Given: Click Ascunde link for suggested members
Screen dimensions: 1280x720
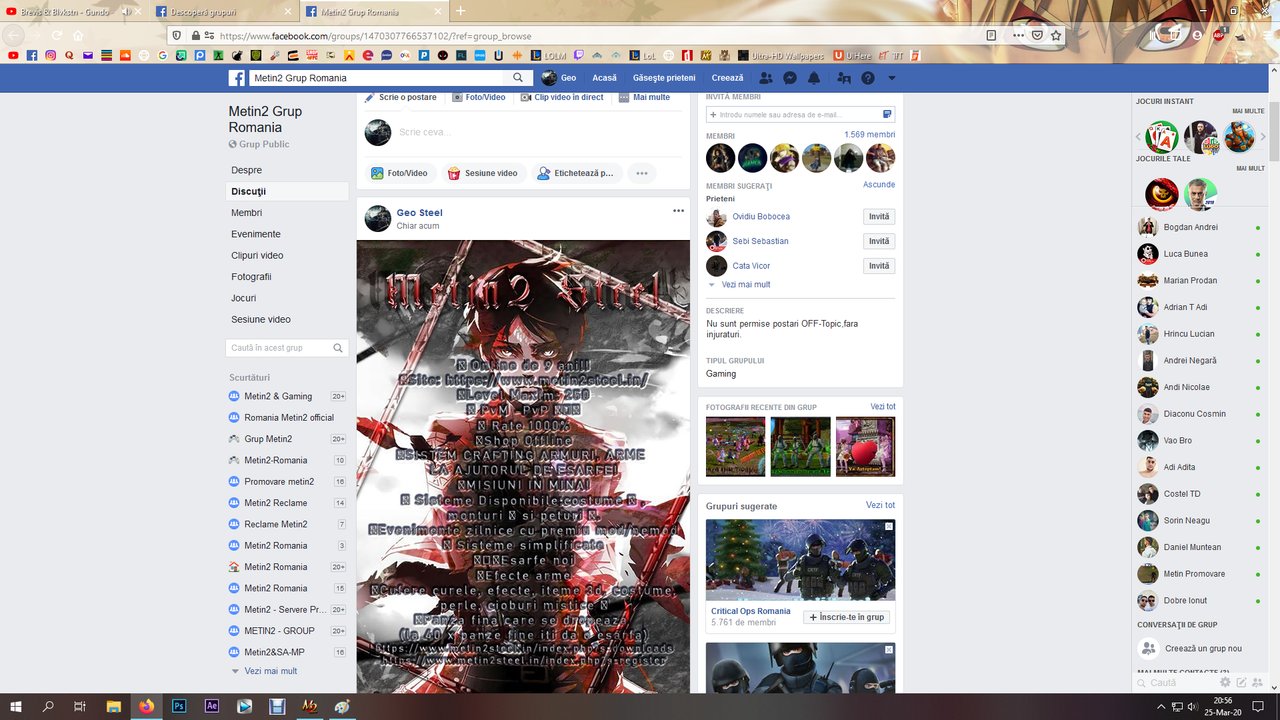Looking at the screenshot, I should [879, 185].
